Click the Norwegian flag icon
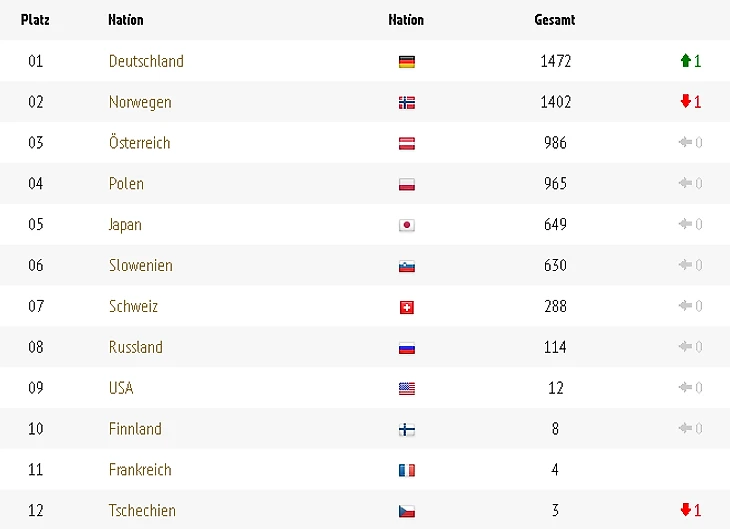This screenshot has width=730, height=529. click(407, 102)
